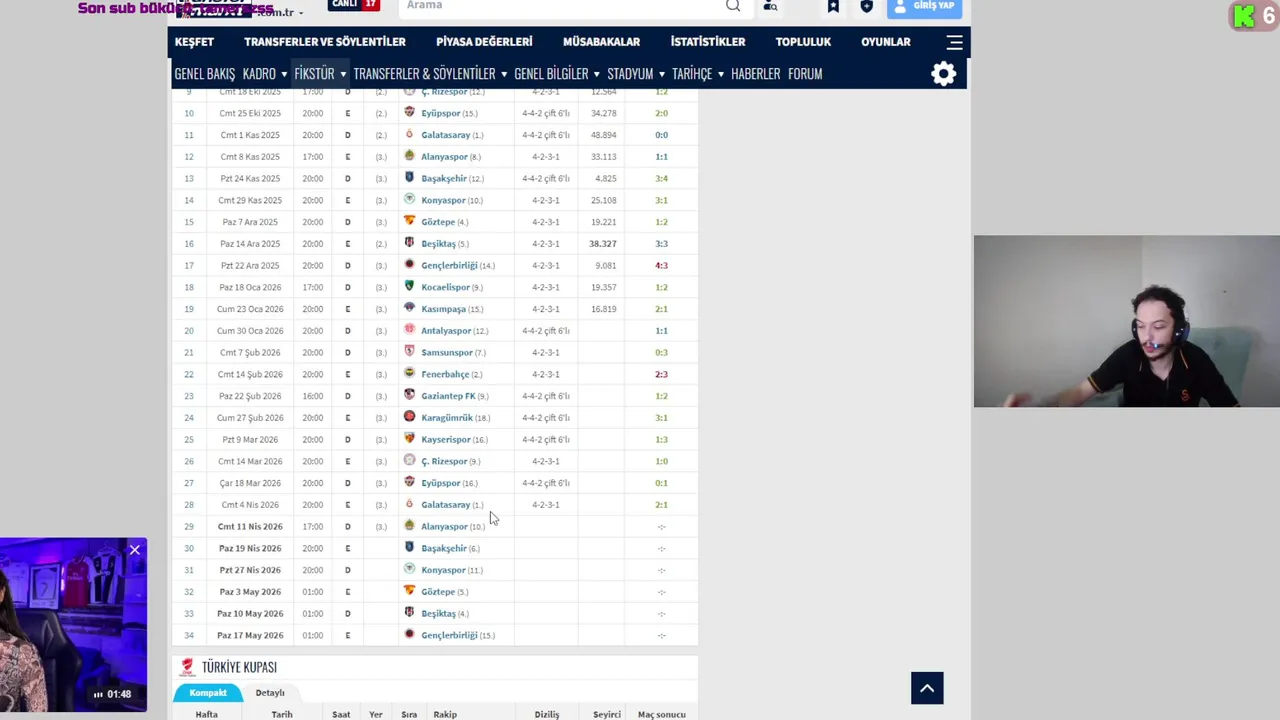The height and width of the screenshot is (720, 1280).
Task: Switch to the Detaylı tab
Action: (270, 693)
